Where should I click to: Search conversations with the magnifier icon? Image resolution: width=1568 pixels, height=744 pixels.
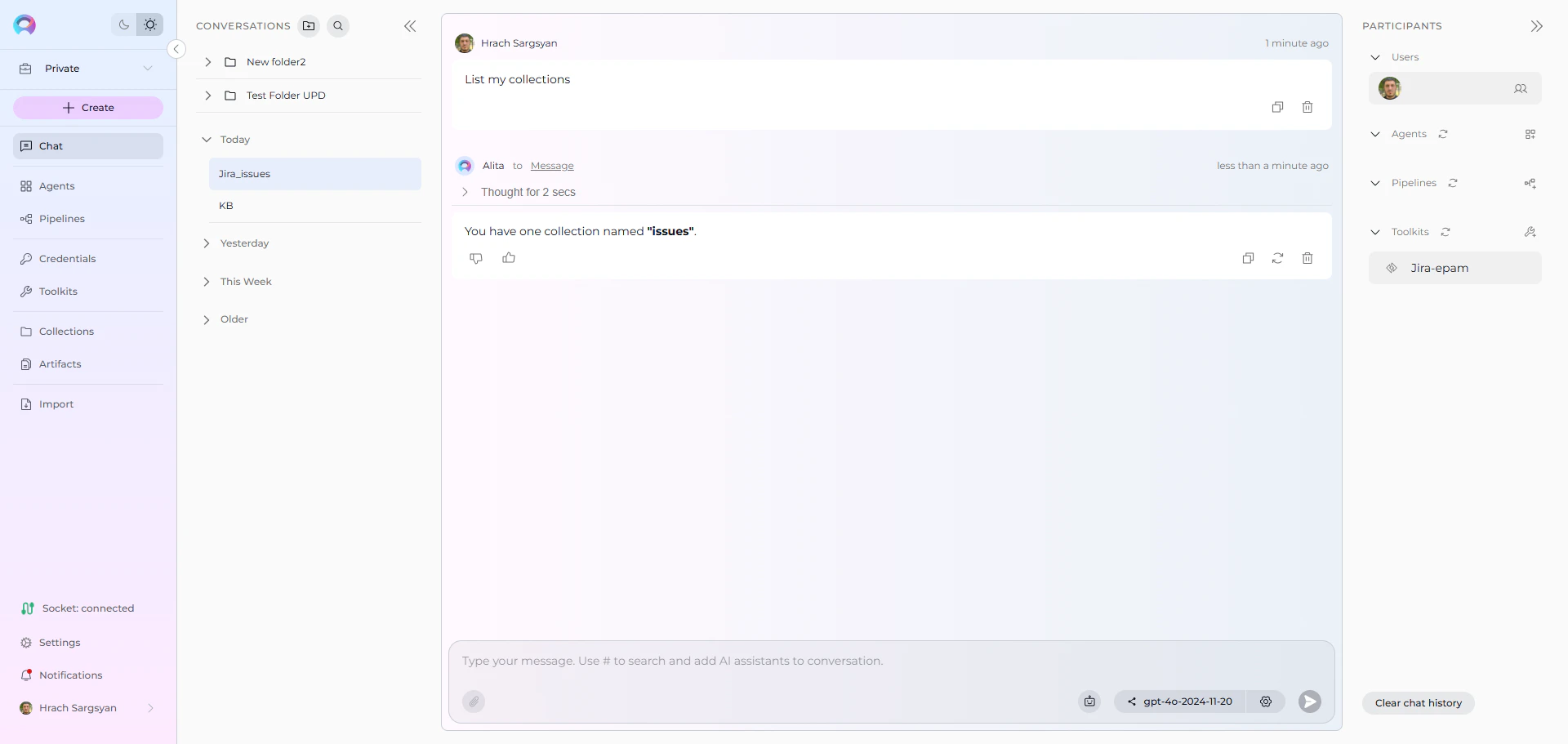337,25
